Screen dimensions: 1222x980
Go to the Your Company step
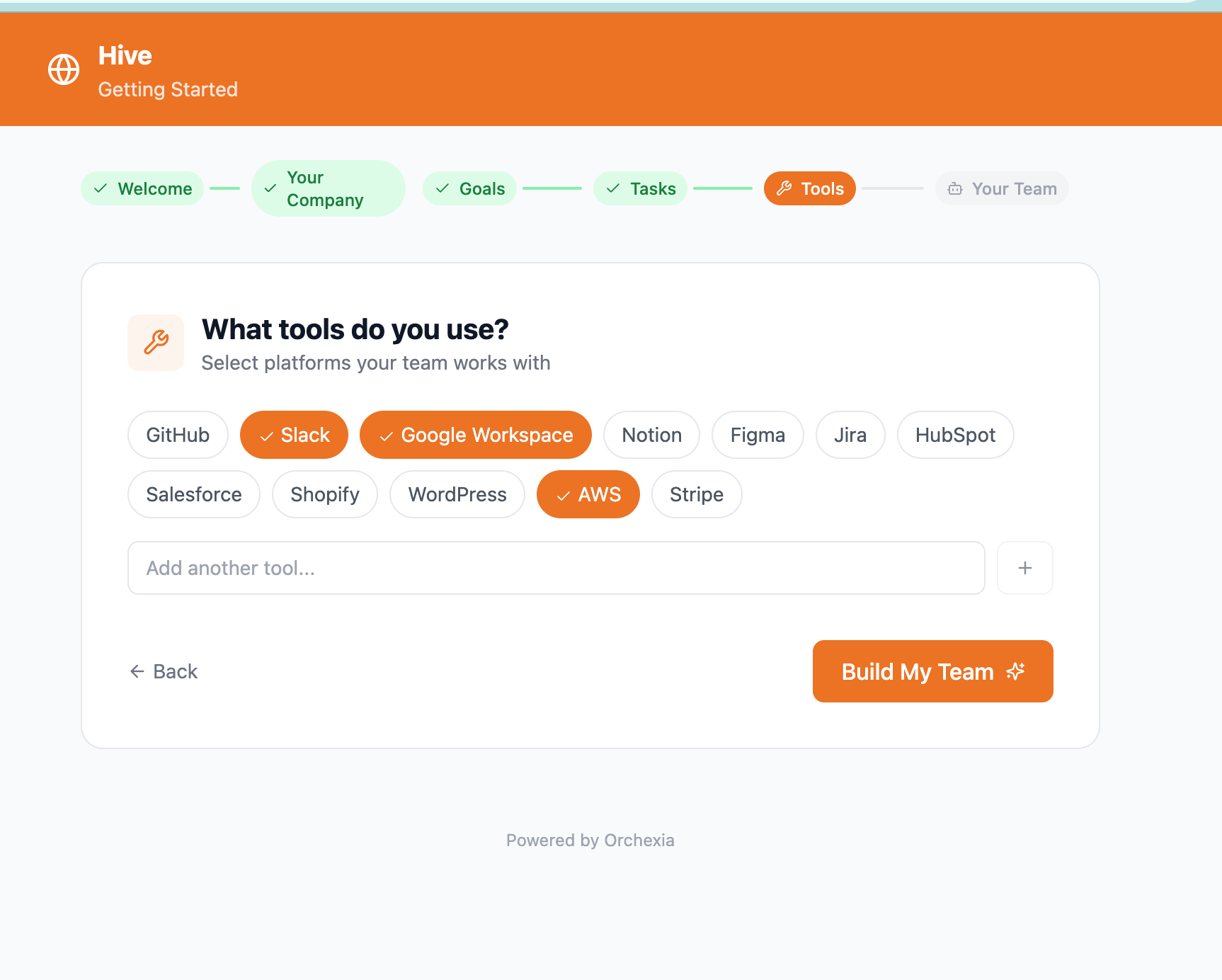[329, 188]
